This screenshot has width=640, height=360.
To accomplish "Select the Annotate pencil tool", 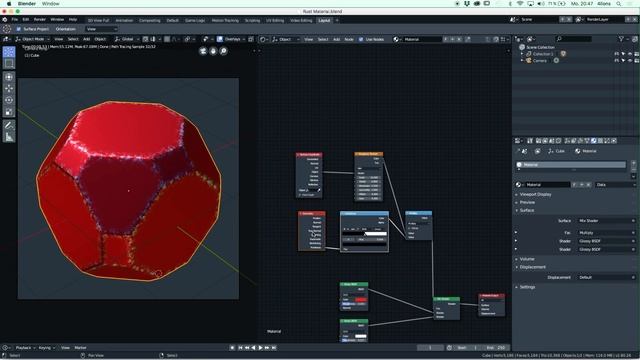I will pos(9,125).
